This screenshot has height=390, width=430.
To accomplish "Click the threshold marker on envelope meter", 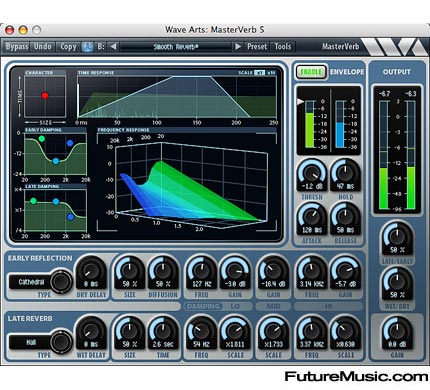I will click(x=300, y=102).
